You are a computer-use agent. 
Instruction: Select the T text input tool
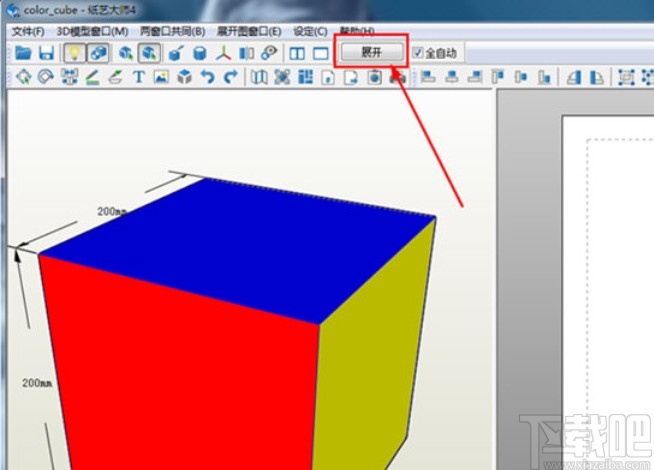tap(138, 77)
